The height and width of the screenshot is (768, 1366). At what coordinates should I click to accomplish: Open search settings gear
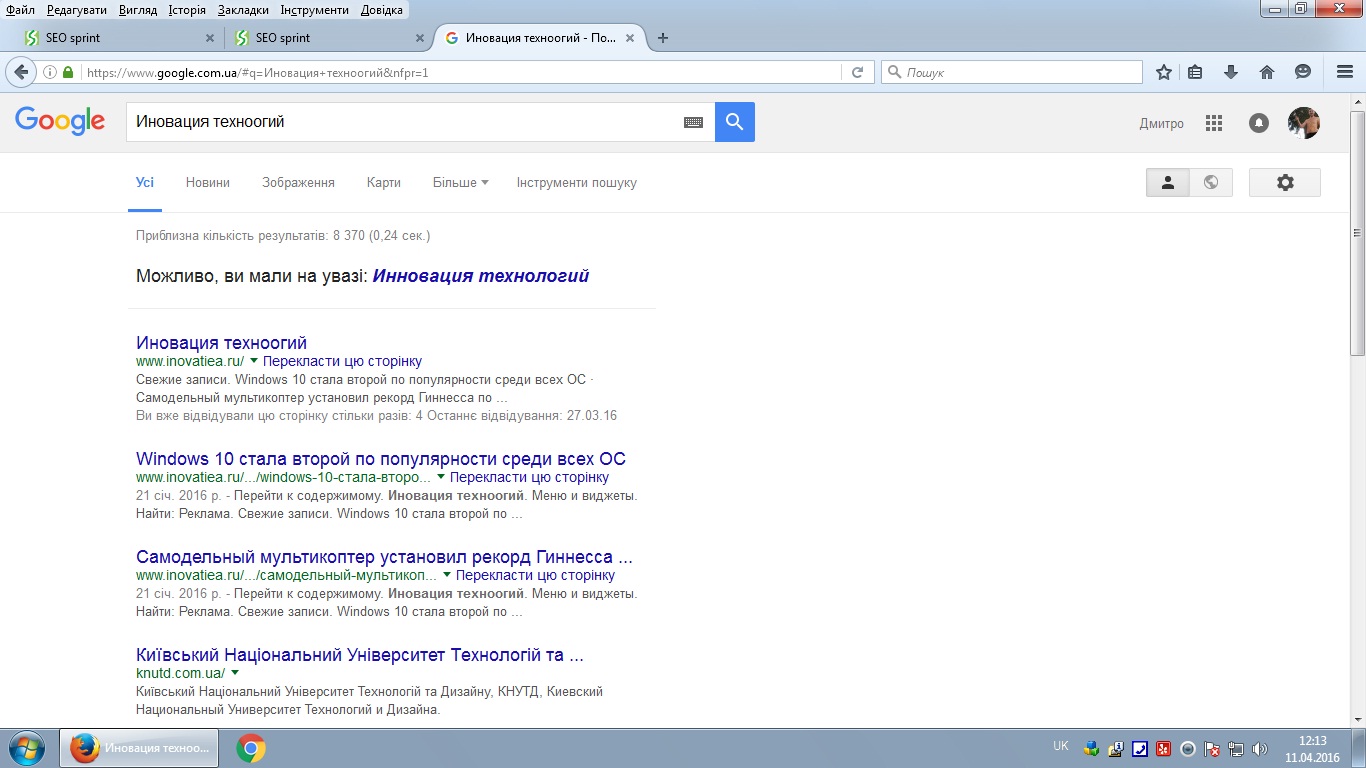click(x=1285, y=182)
